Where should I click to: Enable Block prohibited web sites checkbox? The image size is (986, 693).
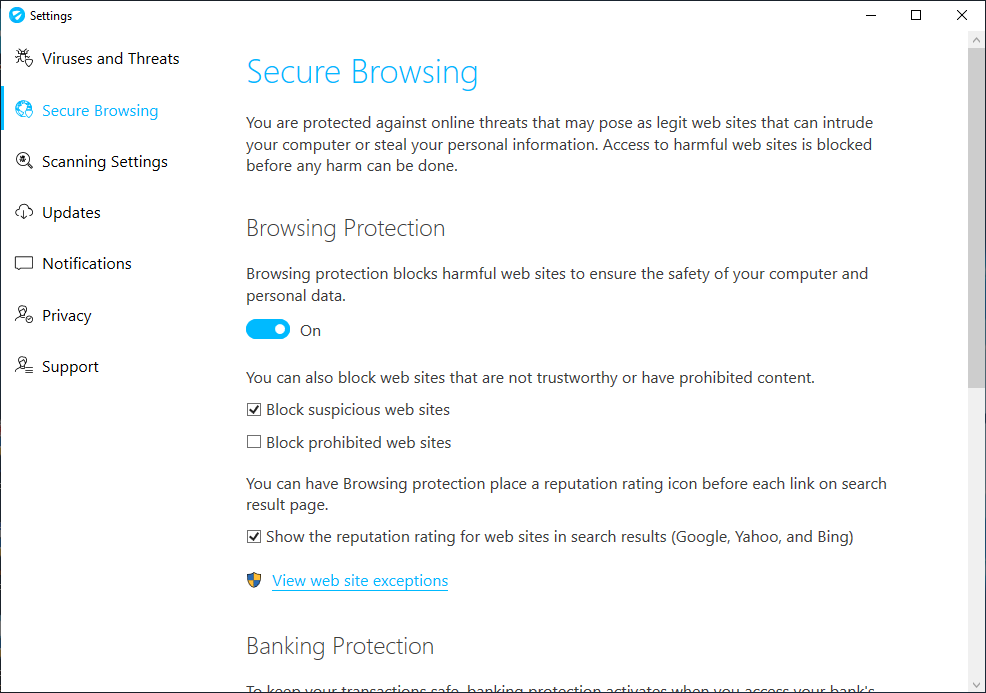[255, 443]
